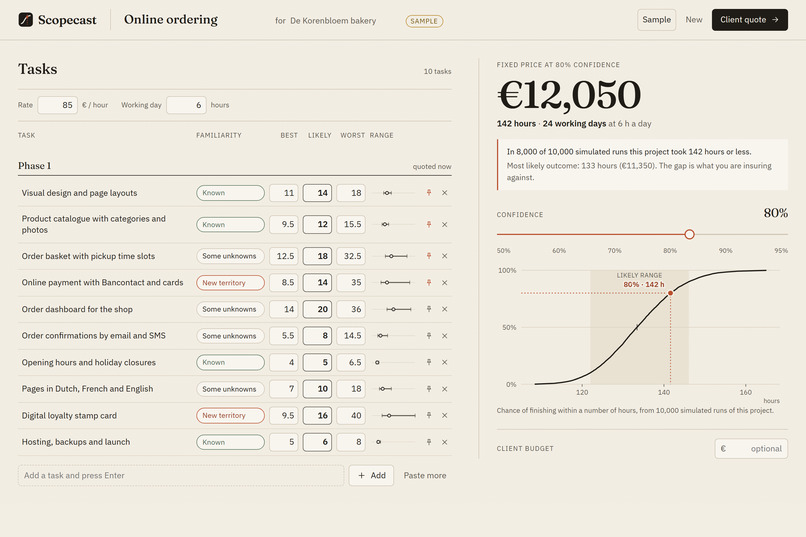Remove the Opening hours and holiday closures task
The height and width of the screenshot is (537, 806).
coord(445,362)
